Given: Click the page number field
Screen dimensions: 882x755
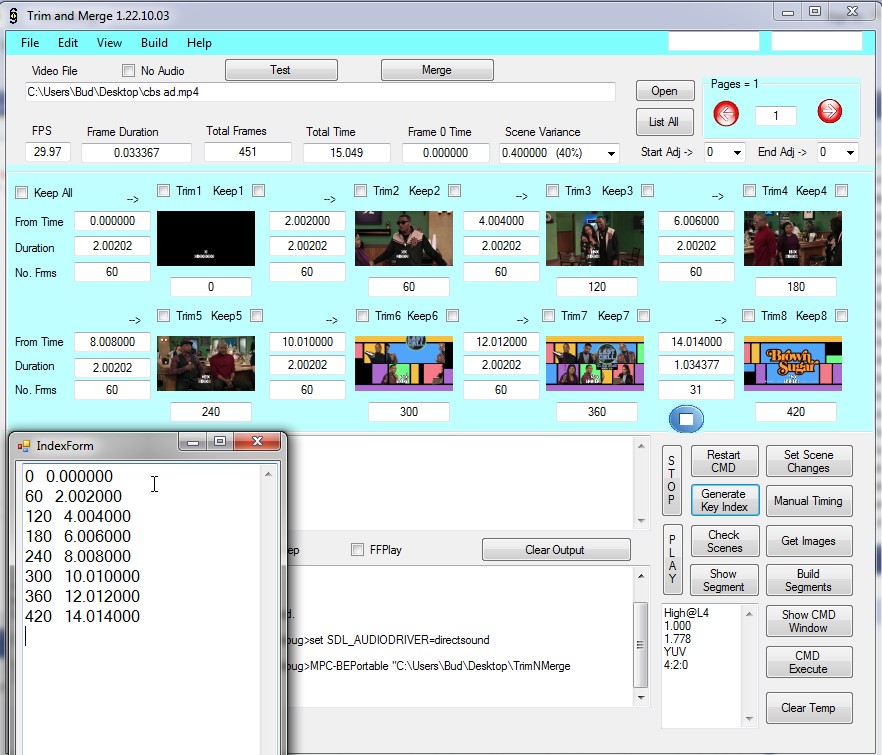Looking at the screenshot, I should coord(776,116).
